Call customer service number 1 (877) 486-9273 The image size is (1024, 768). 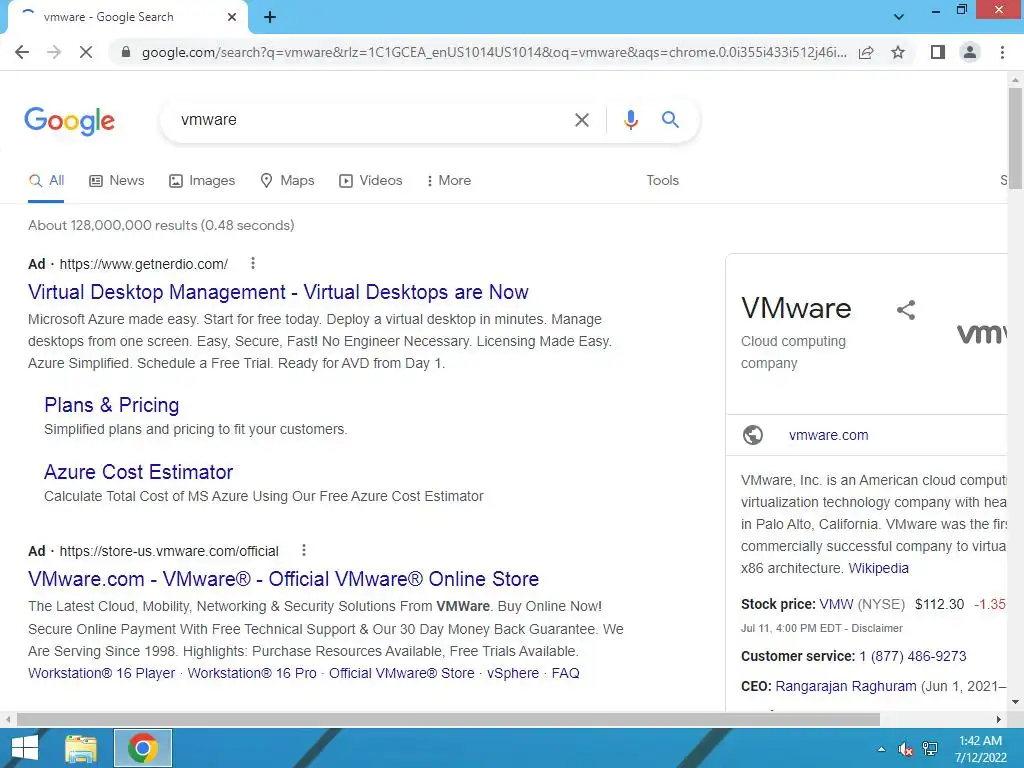pyautogui.click(x=912, y=656)
